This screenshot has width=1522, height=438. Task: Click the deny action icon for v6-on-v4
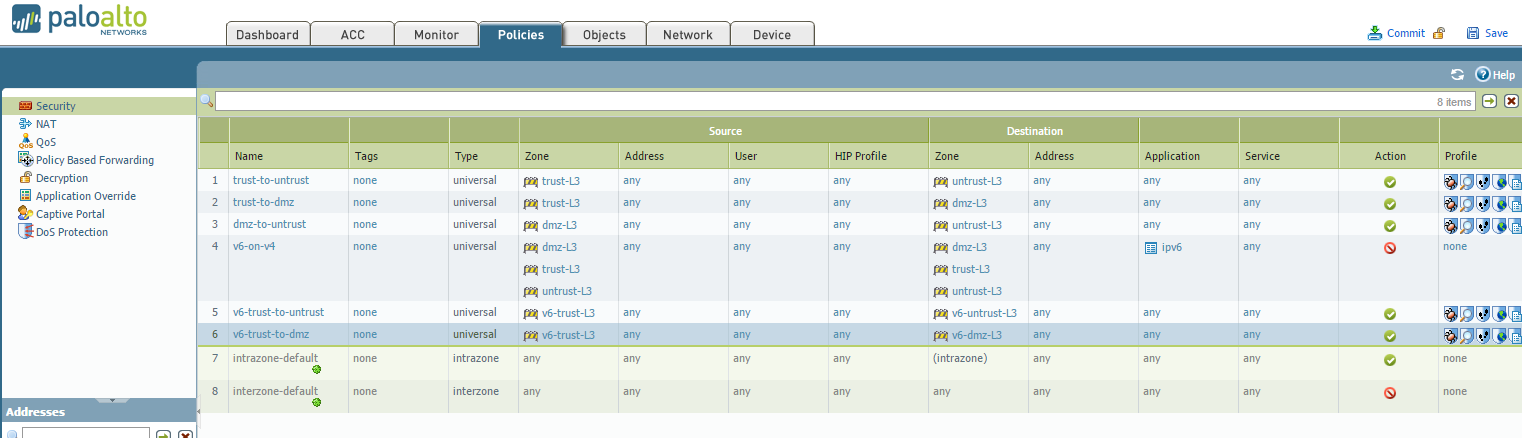[x=1390, y=248]
